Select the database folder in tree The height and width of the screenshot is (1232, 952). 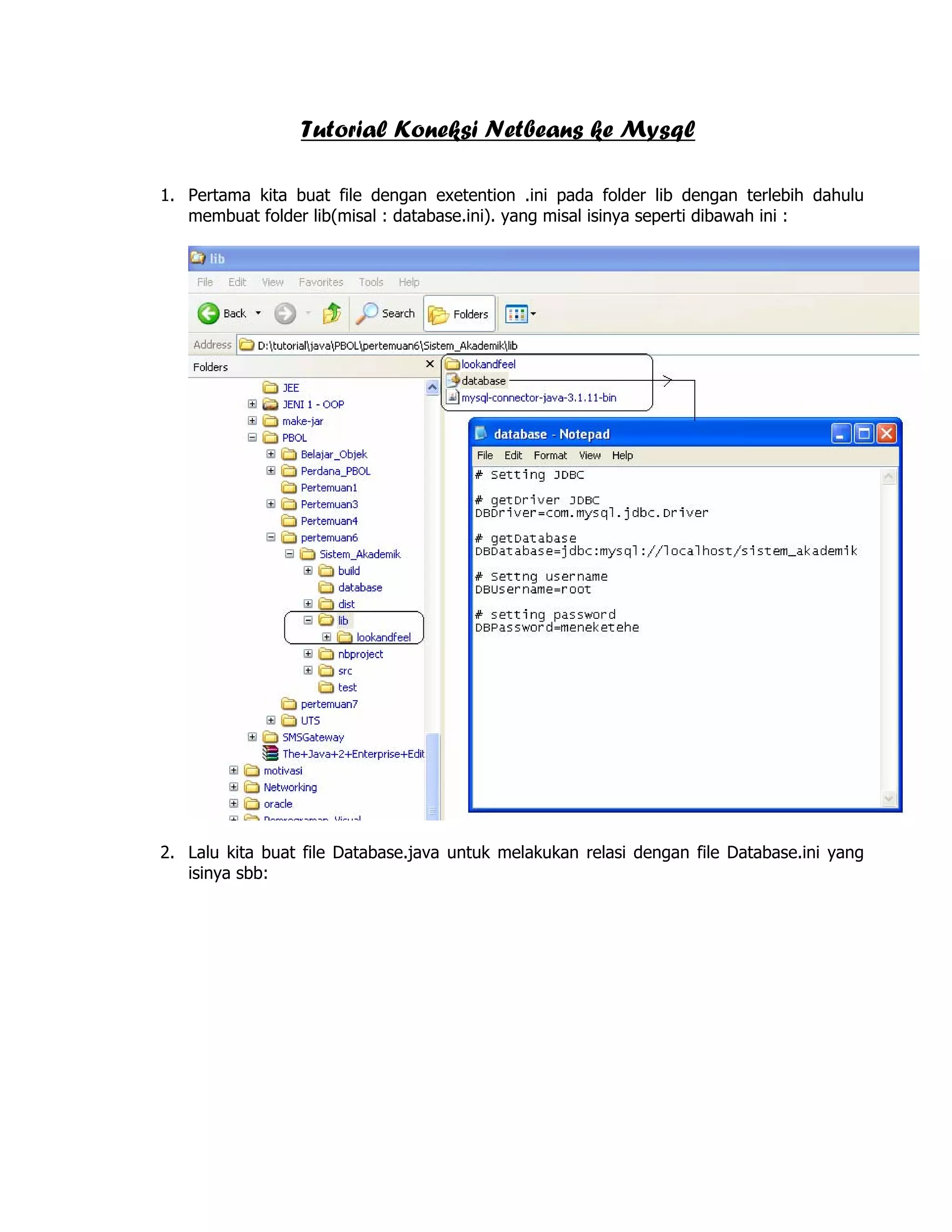pyautogui.click(x=350, y=587)
